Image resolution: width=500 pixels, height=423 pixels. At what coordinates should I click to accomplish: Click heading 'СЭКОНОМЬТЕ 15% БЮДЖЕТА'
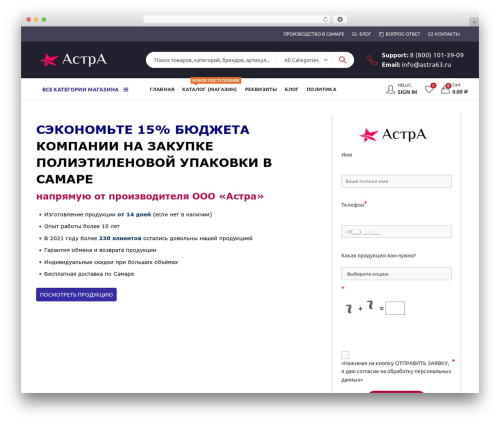click(143, 130)
